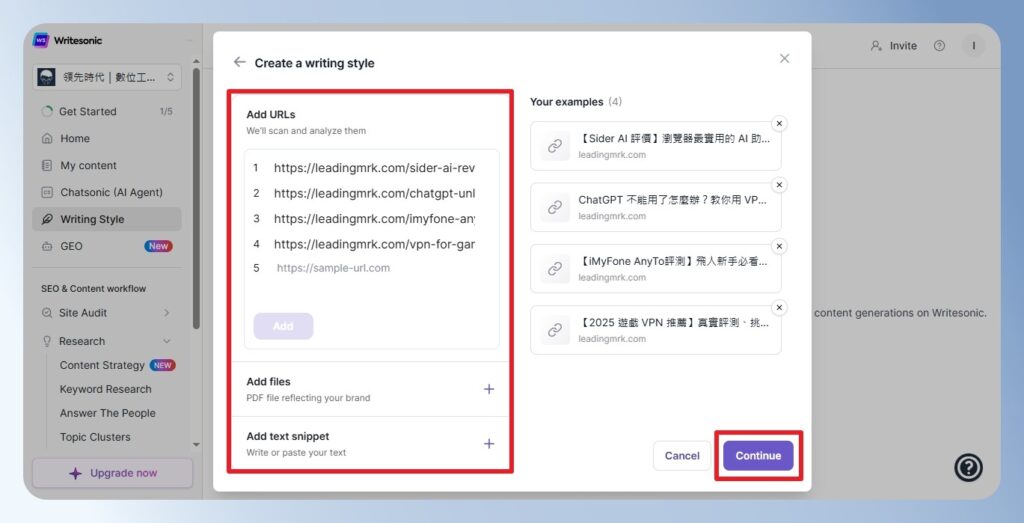Remove the 2025 VPN example
Screen dimensions: 1024x523
point(778,308)
